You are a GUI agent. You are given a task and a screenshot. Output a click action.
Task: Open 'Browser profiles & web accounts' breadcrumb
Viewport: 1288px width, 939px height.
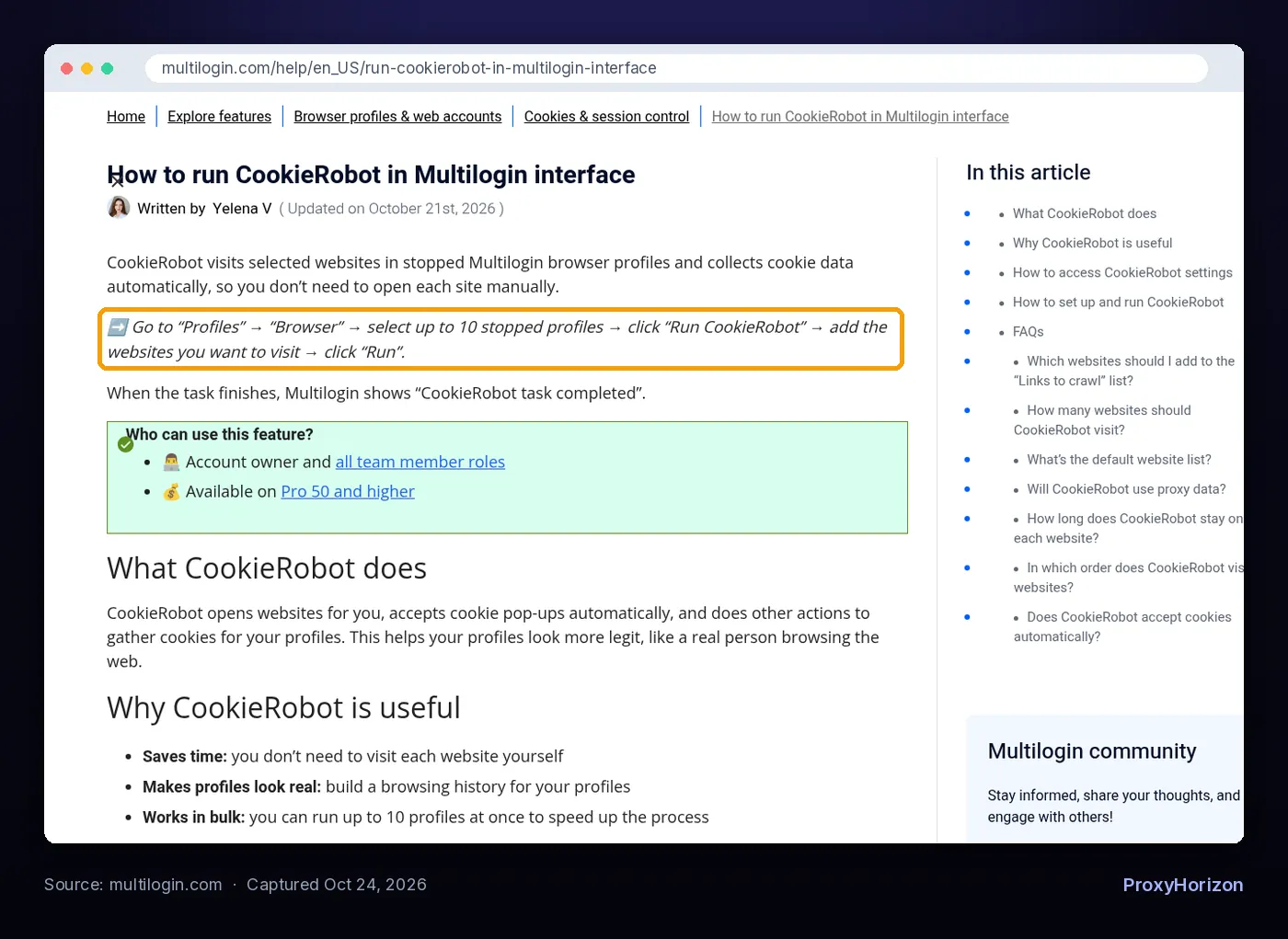pos(397,117)
